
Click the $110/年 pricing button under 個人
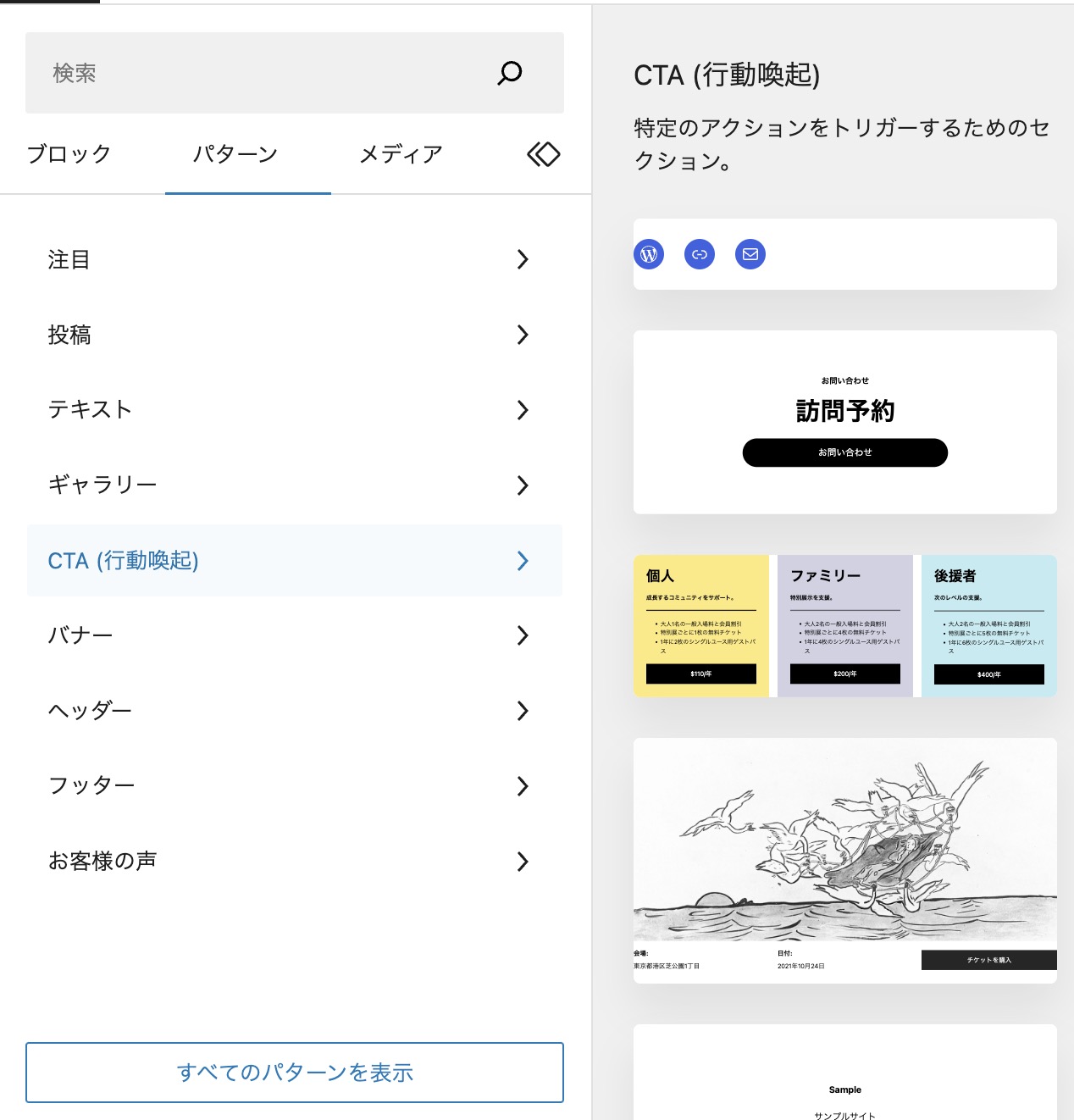[700, 674]
